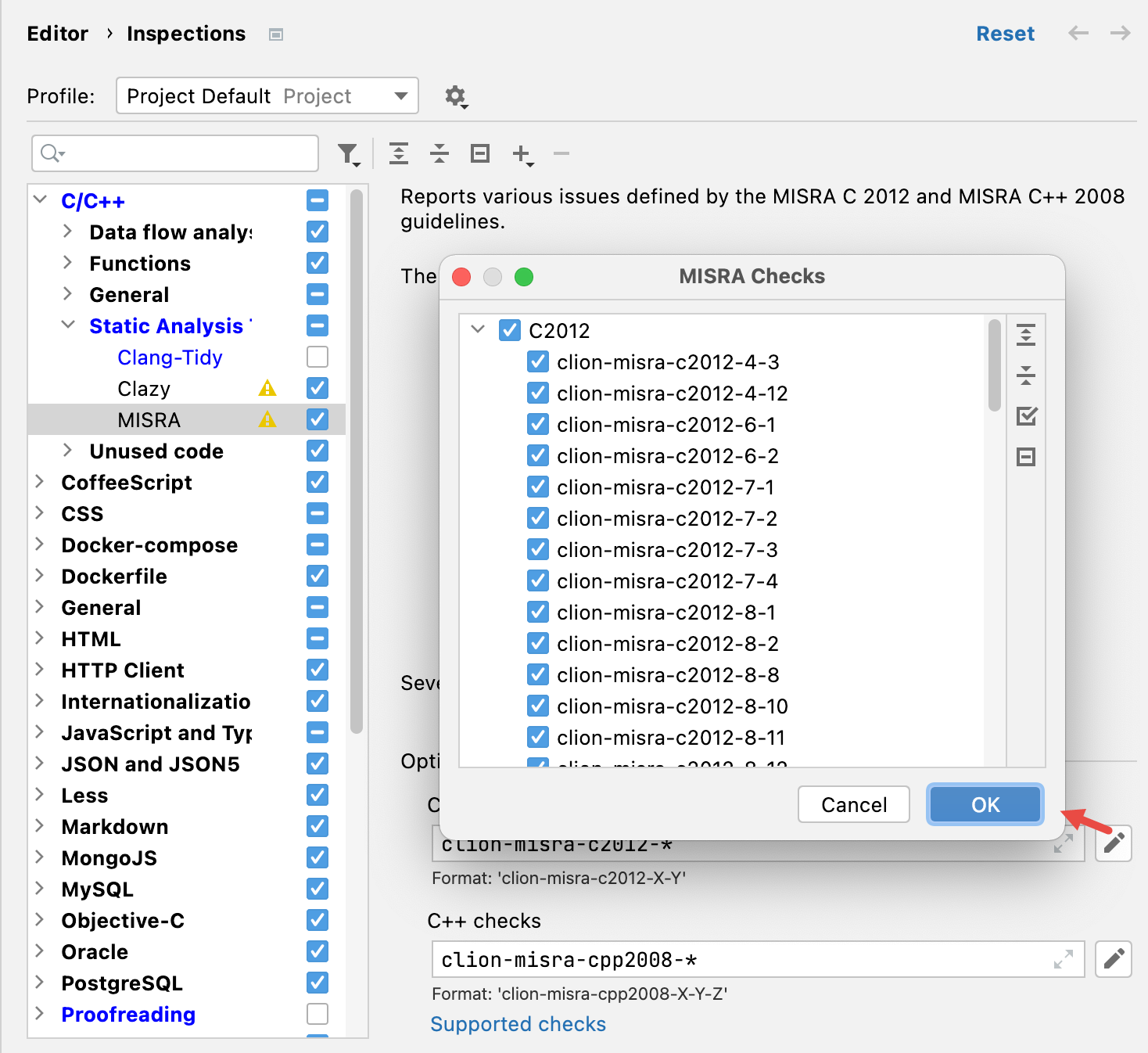Click the filter inspections funnel icon
The height and width of the screenshot is (1053, 1148).
[348, 154]
